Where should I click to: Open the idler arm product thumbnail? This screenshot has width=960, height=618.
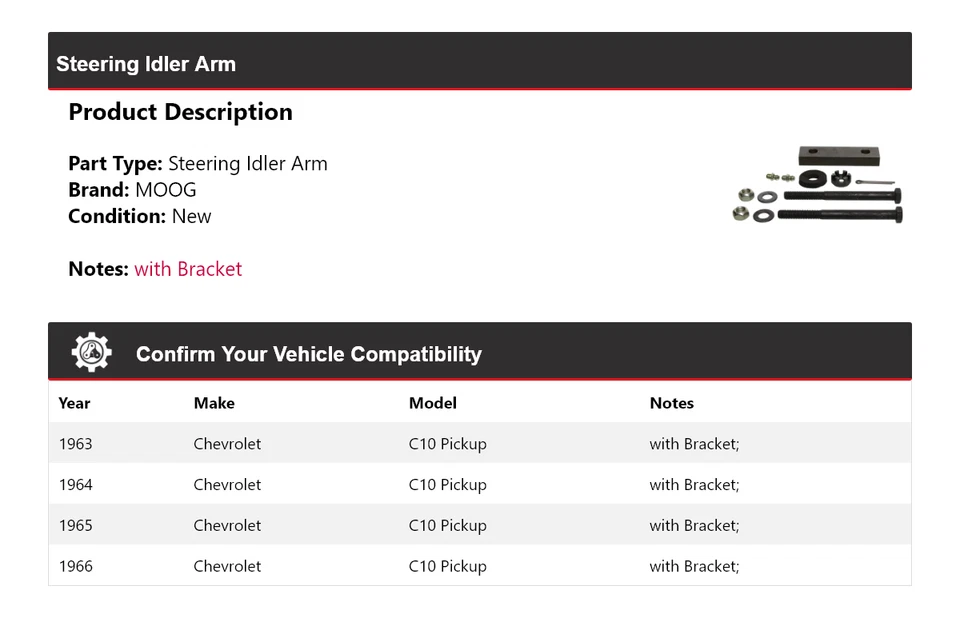[x=818, y=184]
